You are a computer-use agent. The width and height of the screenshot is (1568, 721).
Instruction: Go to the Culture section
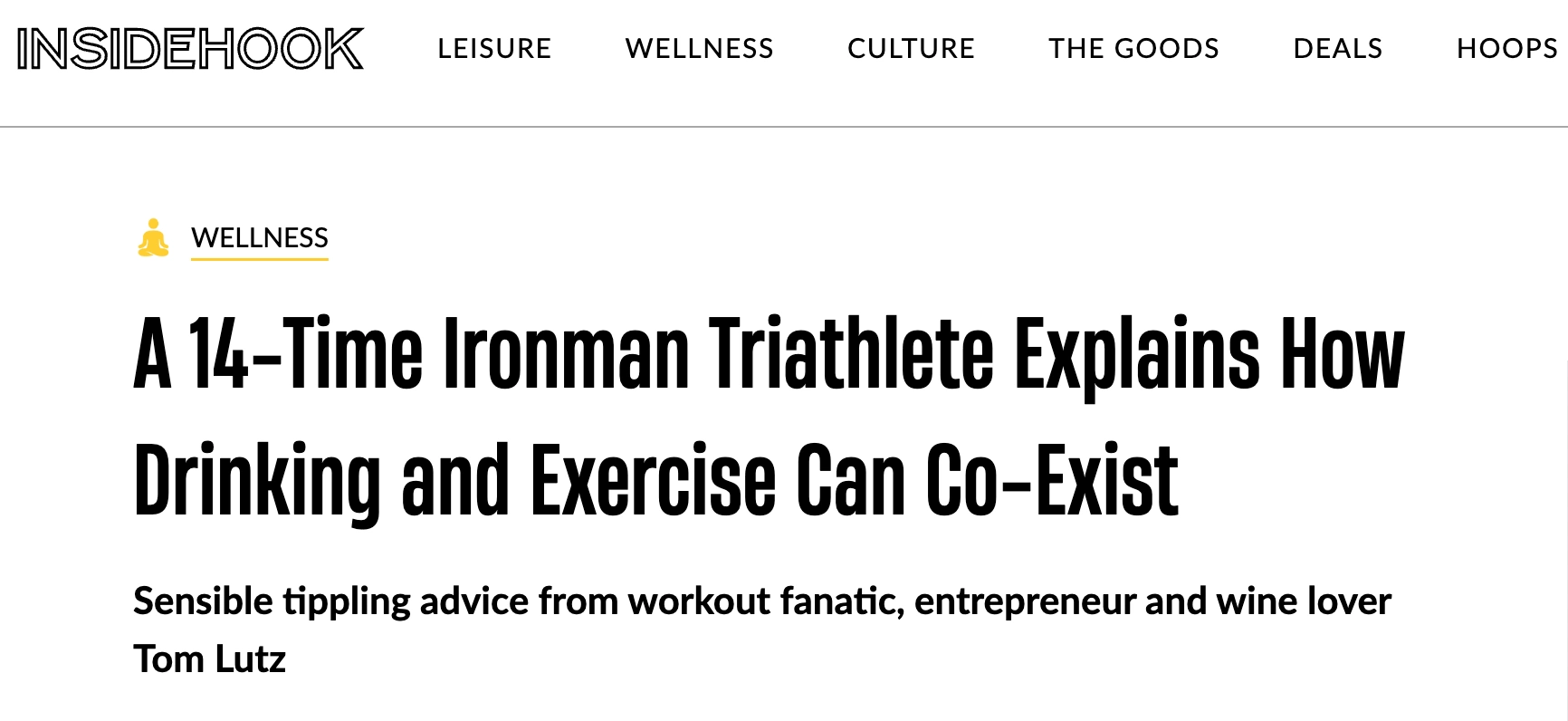(911, 49)
